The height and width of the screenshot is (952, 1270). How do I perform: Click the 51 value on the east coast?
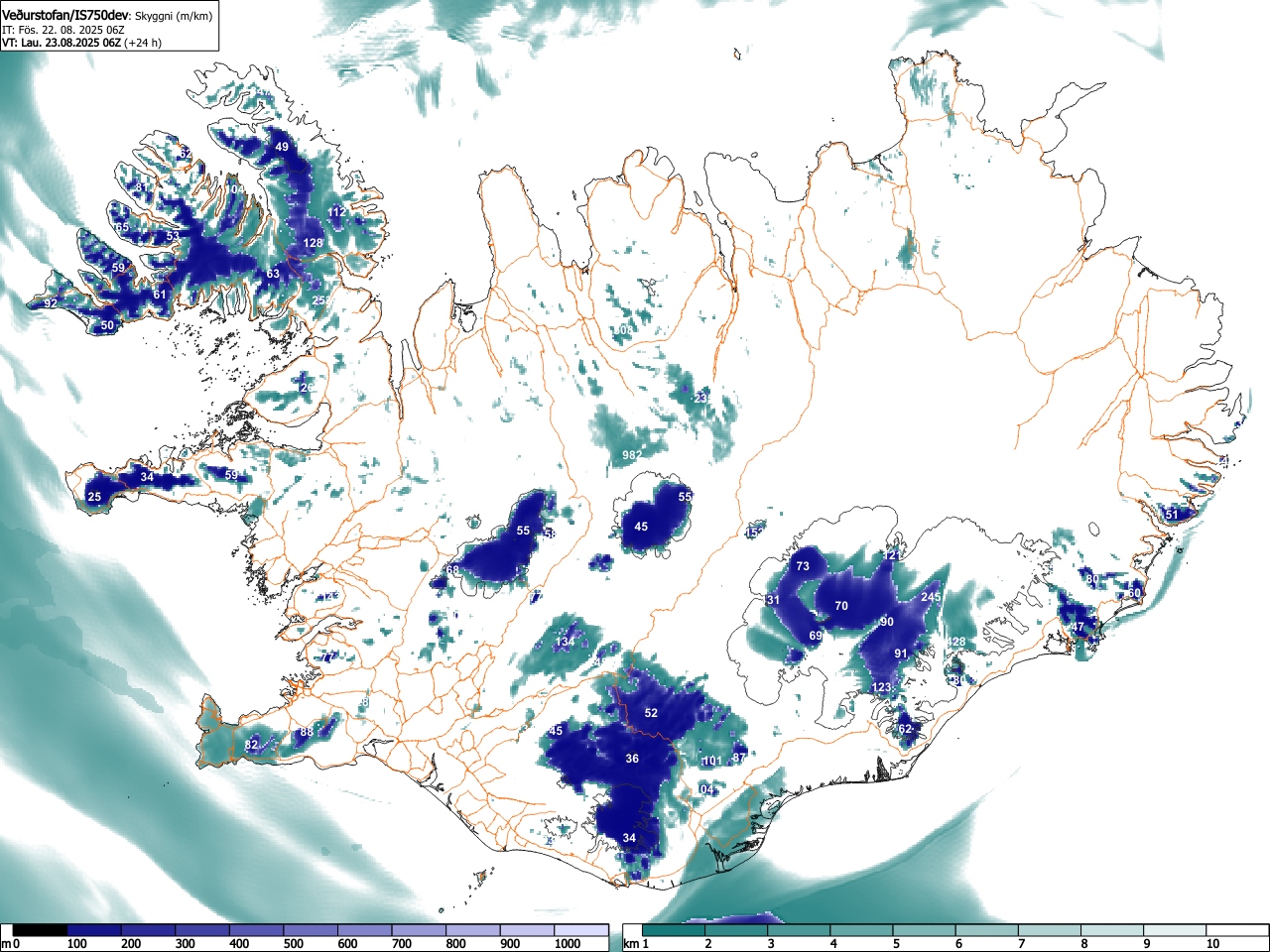click(1172, 515)
